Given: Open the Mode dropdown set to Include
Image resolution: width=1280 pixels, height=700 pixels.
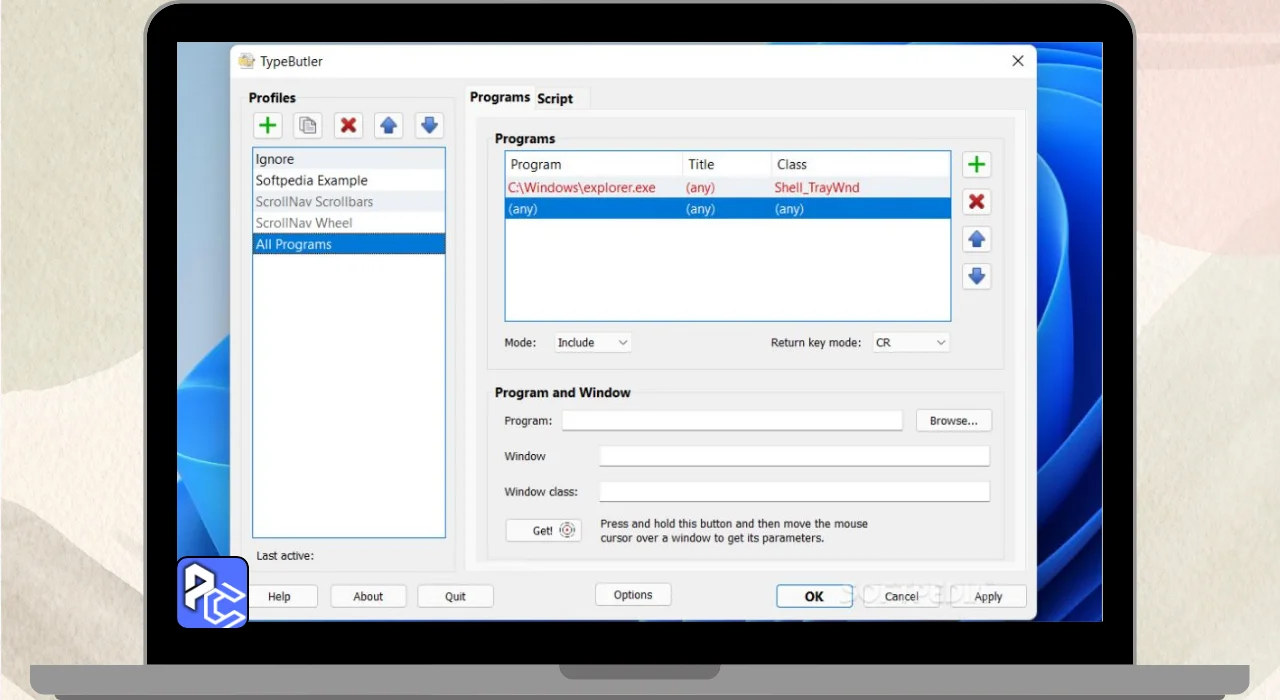Looking at the screenshot, I should [593, 342].
